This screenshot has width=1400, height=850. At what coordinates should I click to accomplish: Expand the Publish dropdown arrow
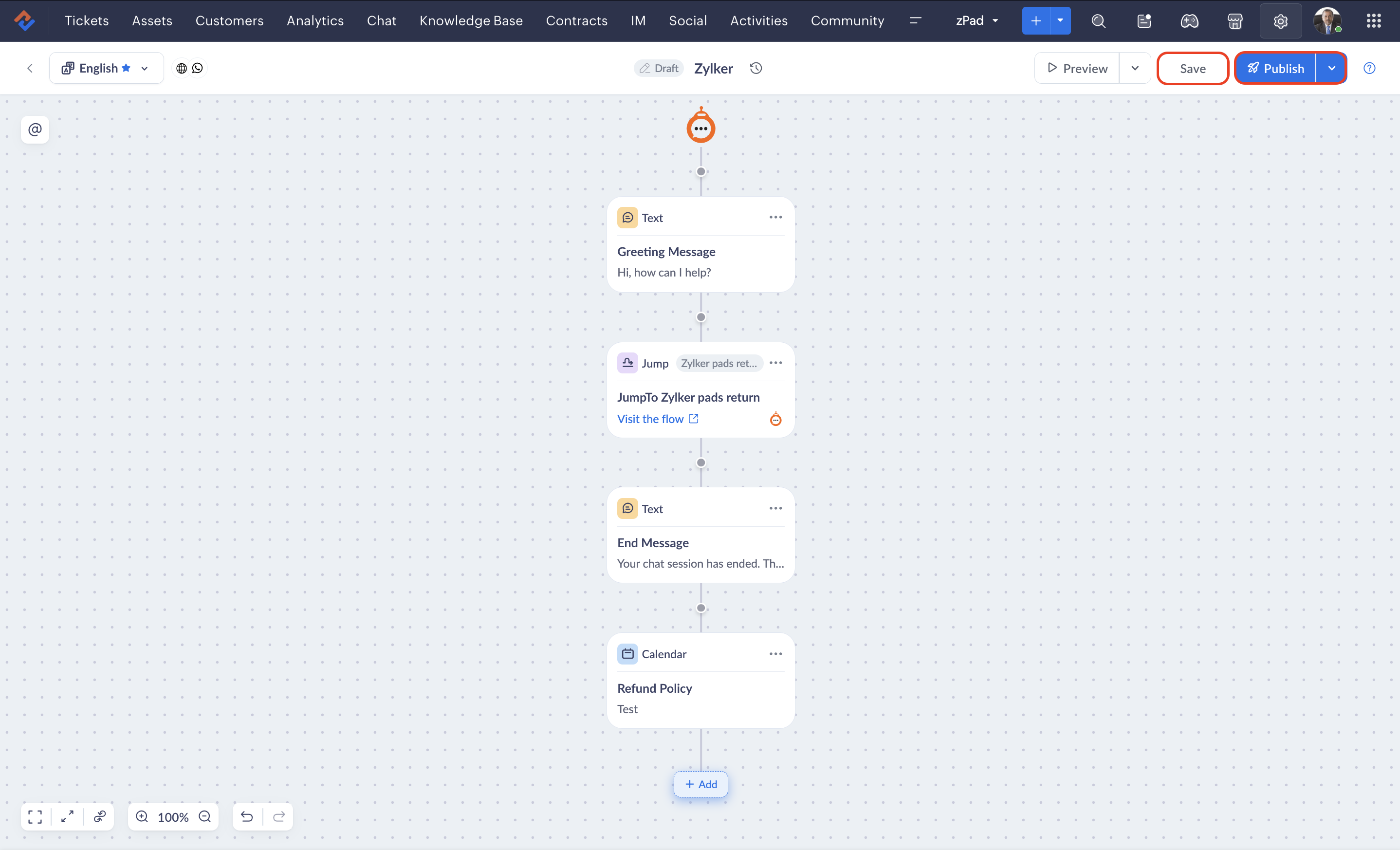[1331, 68]
